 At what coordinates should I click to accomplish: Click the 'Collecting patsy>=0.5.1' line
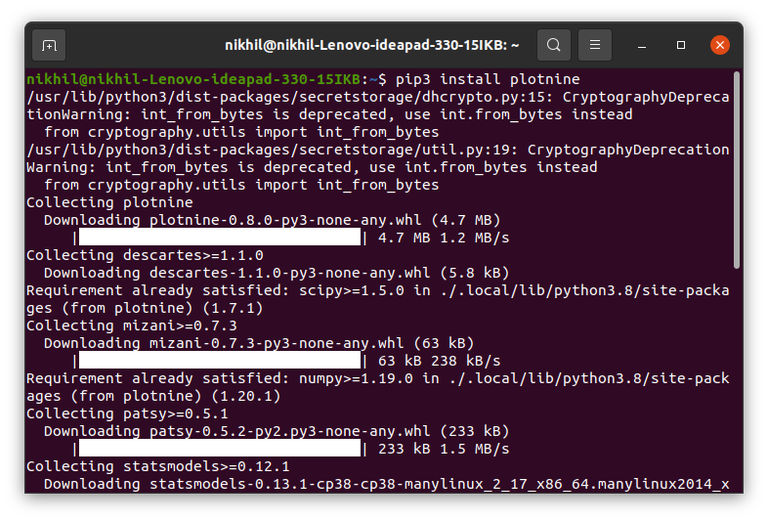127,414
